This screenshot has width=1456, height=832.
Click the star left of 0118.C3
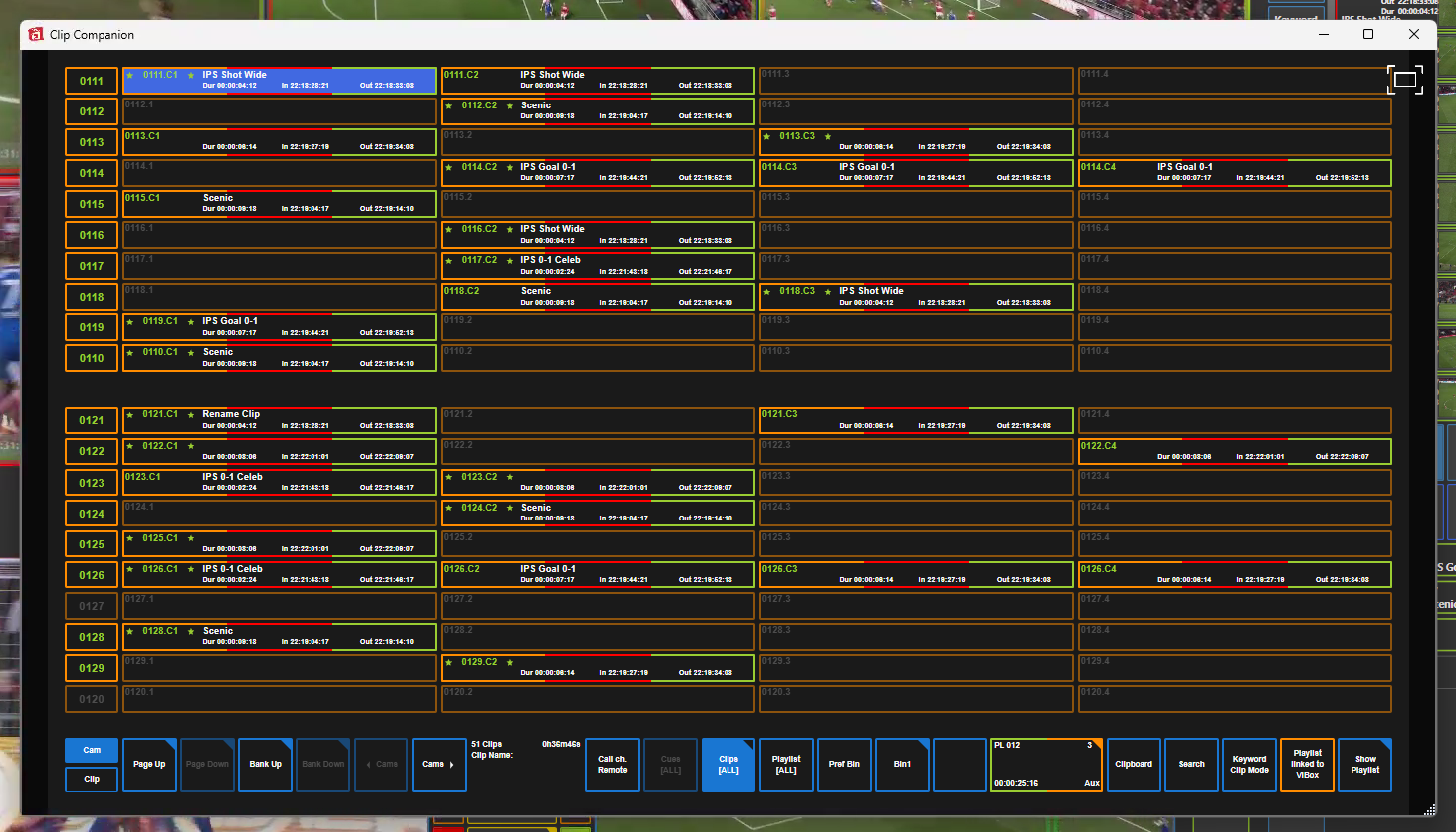pyautogui.click(x=767, y=291)
